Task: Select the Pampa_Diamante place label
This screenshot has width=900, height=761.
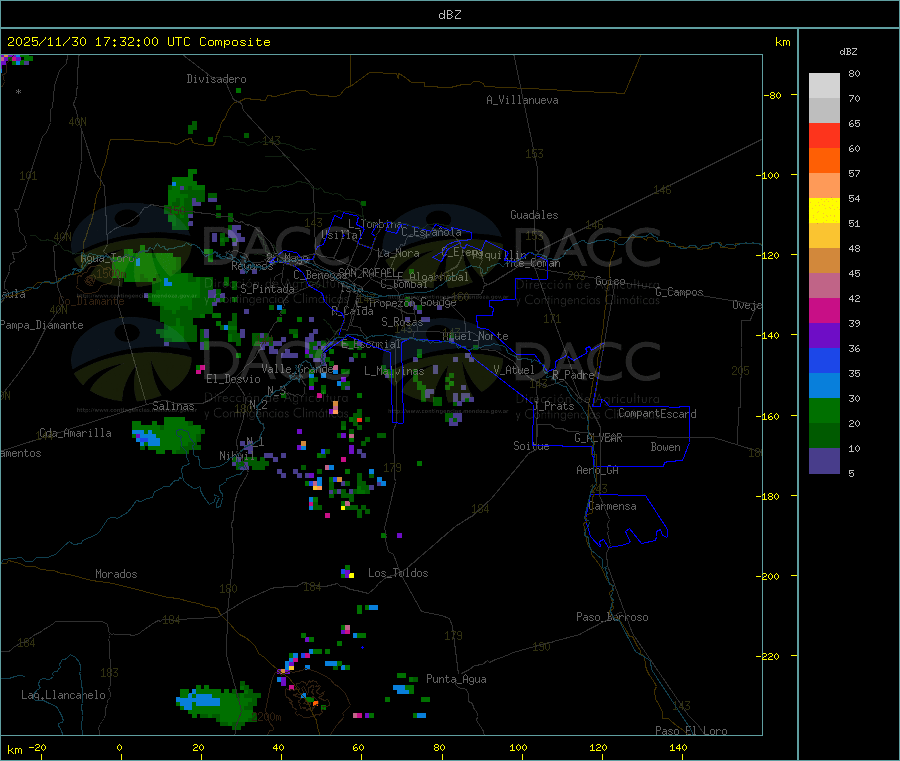Action: pyautogui.click(x=42, y=325)
